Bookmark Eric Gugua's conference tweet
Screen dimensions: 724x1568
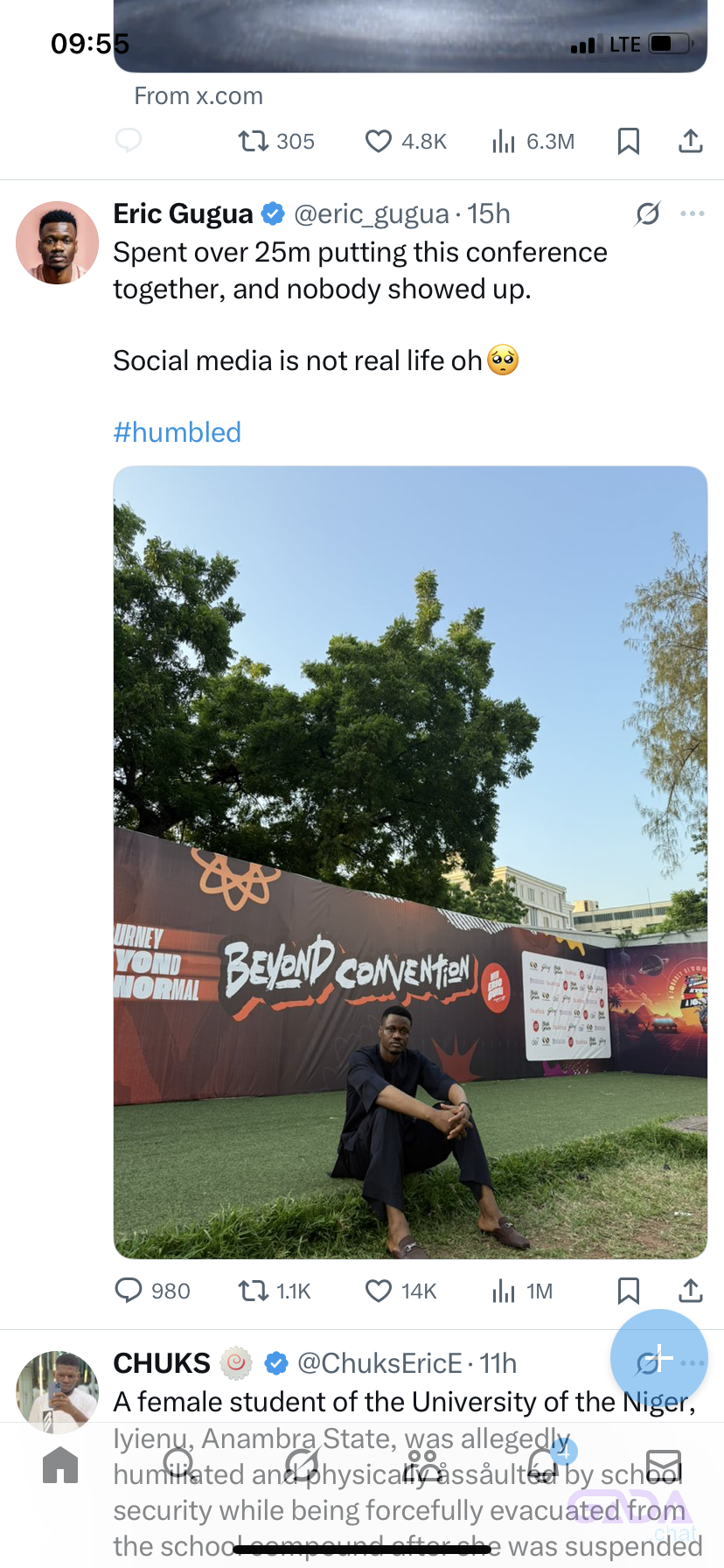pos(628,1291)
